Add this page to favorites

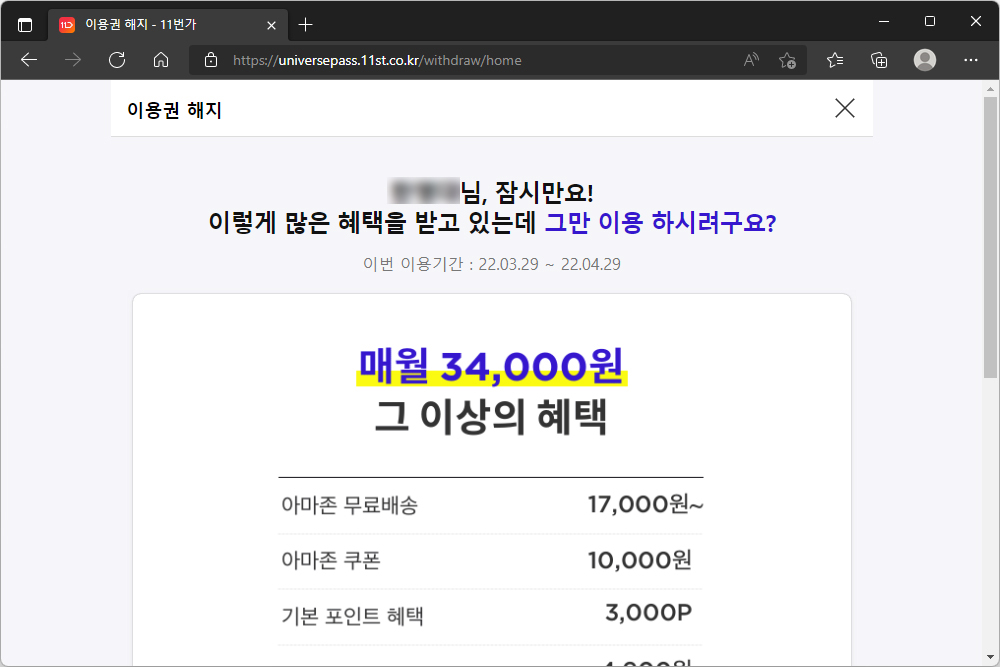[x=788, y=60]
